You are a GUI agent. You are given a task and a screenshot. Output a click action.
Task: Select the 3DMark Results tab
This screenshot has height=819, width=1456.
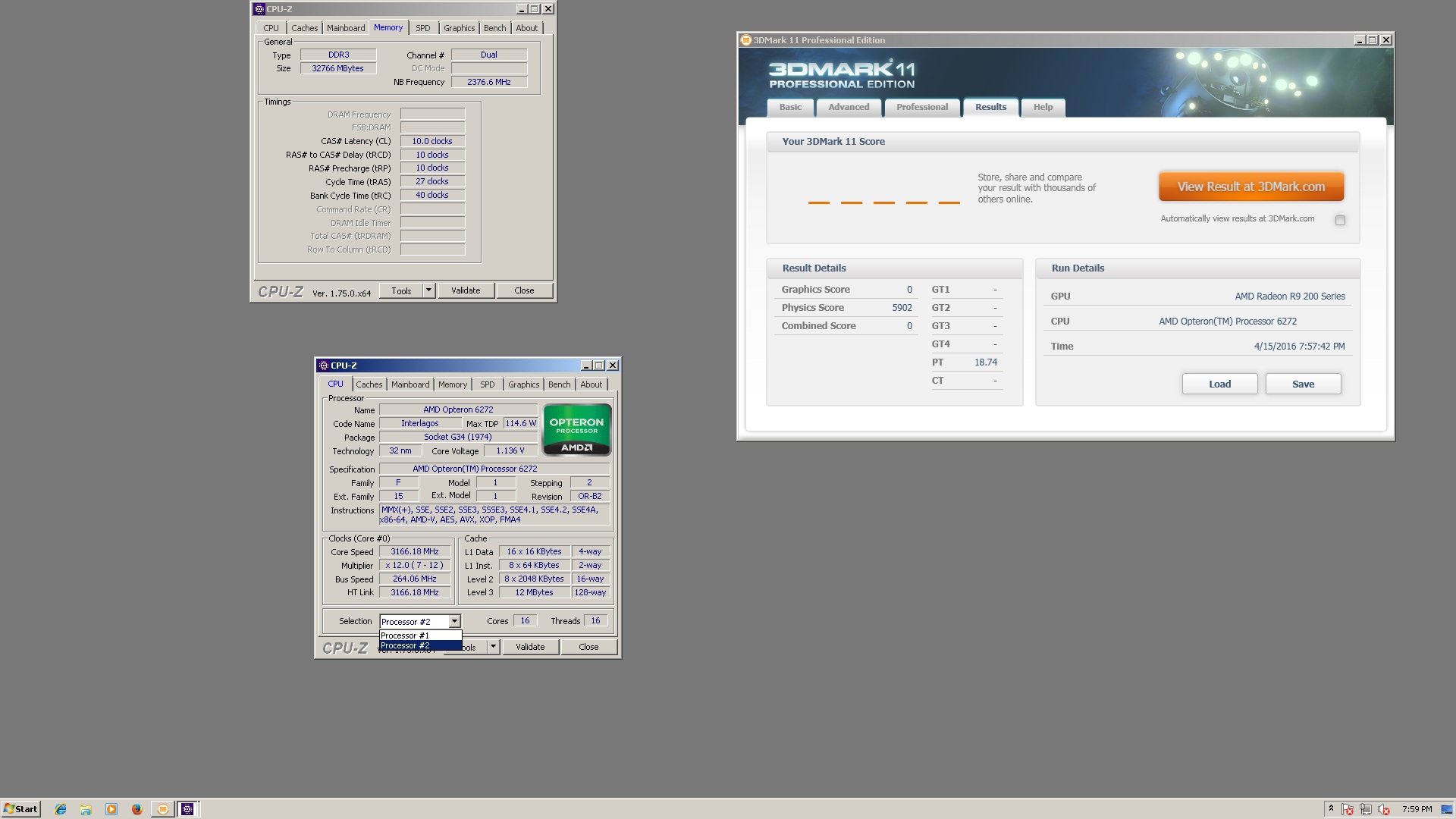[991, 108]
